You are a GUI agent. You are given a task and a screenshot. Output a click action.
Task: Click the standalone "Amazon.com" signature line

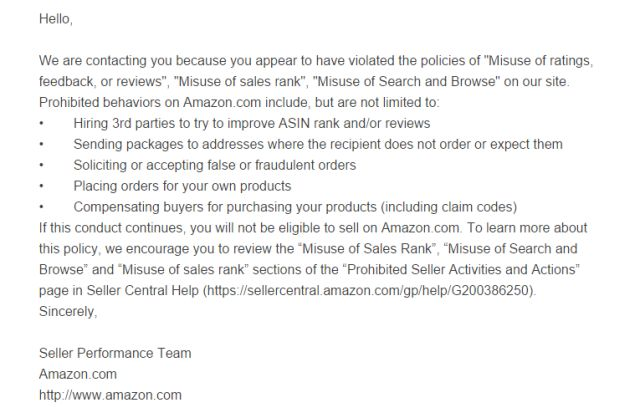point(78,374)
